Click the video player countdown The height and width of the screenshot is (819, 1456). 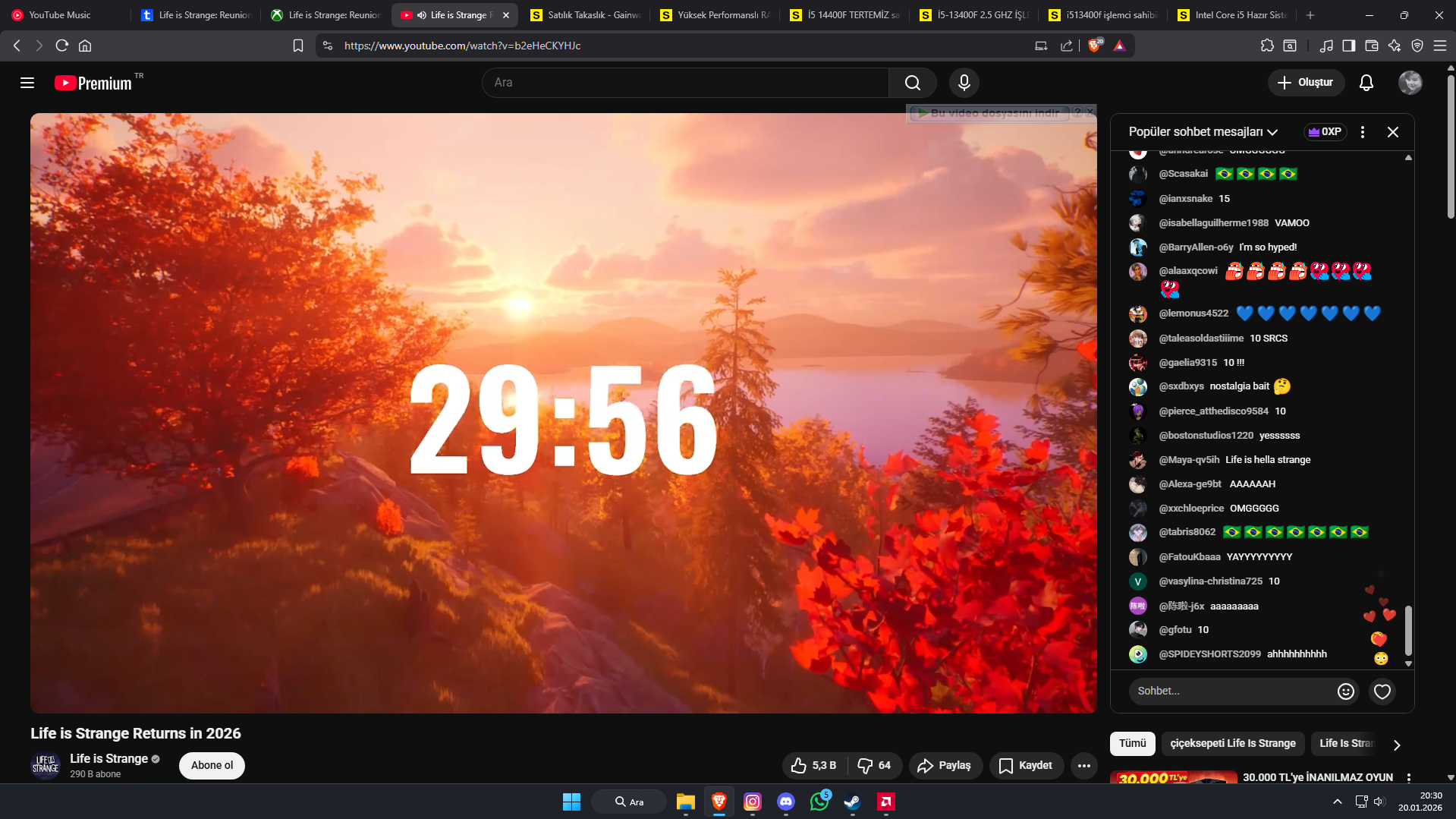pos(563,419)
